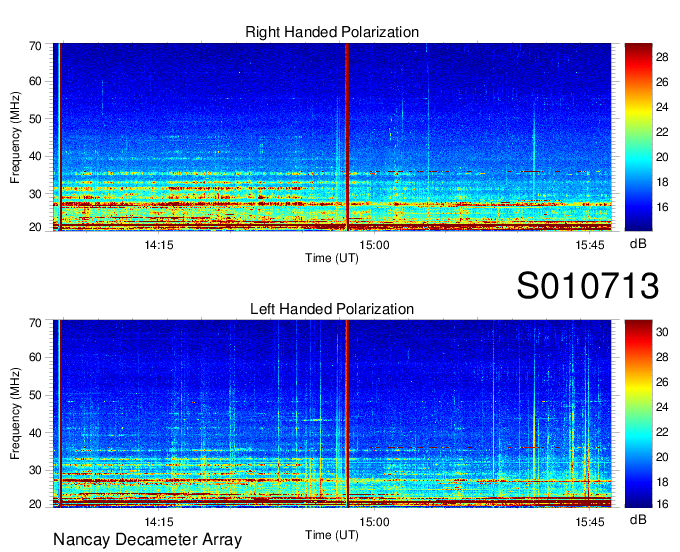The height and width of the screenshot is (552, 680).
Task: Click the 40 frequency tick on upper plot
Action: tap(35, 157)
